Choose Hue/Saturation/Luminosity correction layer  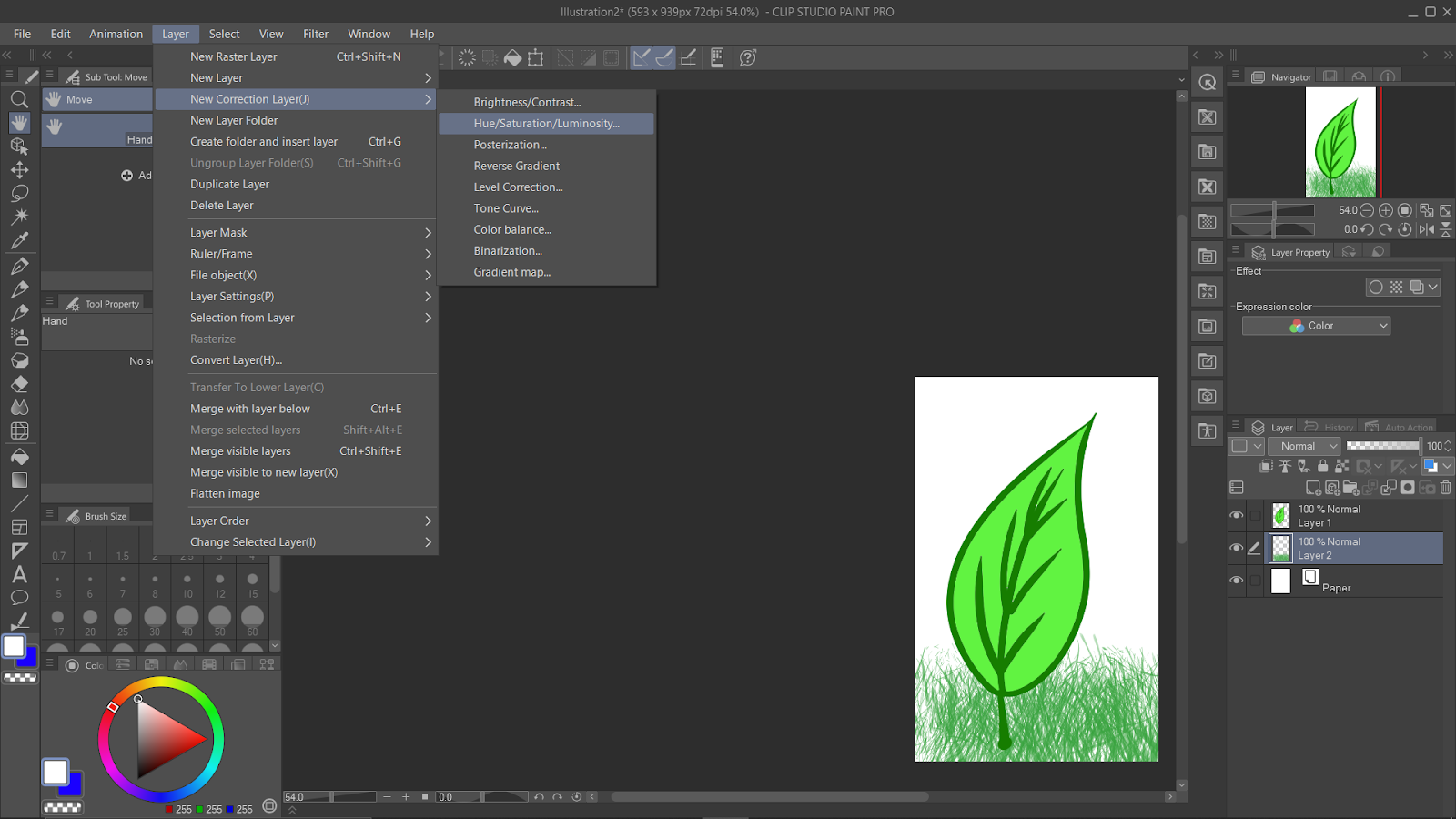point(546,124)
